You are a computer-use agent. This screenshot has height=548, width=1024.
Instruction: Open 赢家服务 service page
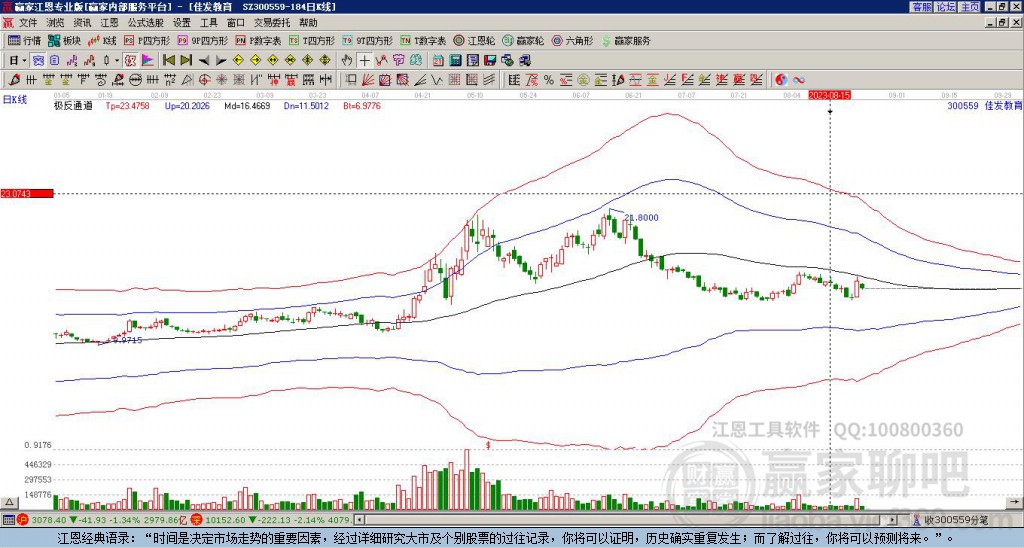point(626,40)
